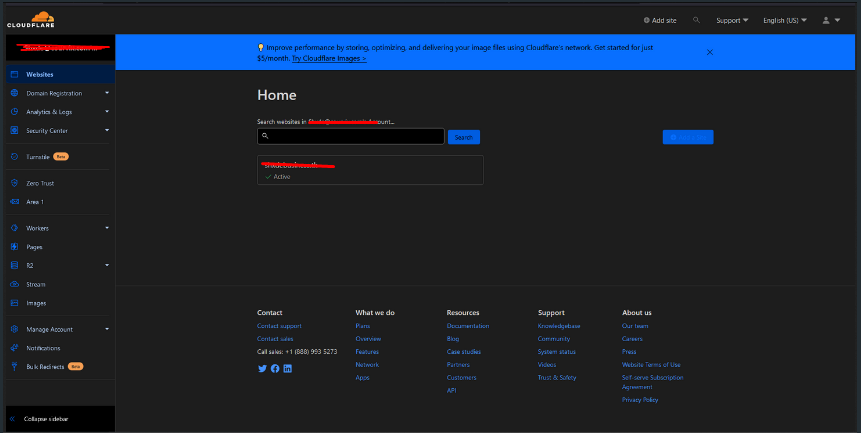Viewport: 861px width, 433px height.
Task: Click Add site in the top bar
Action: pos(660,20)
